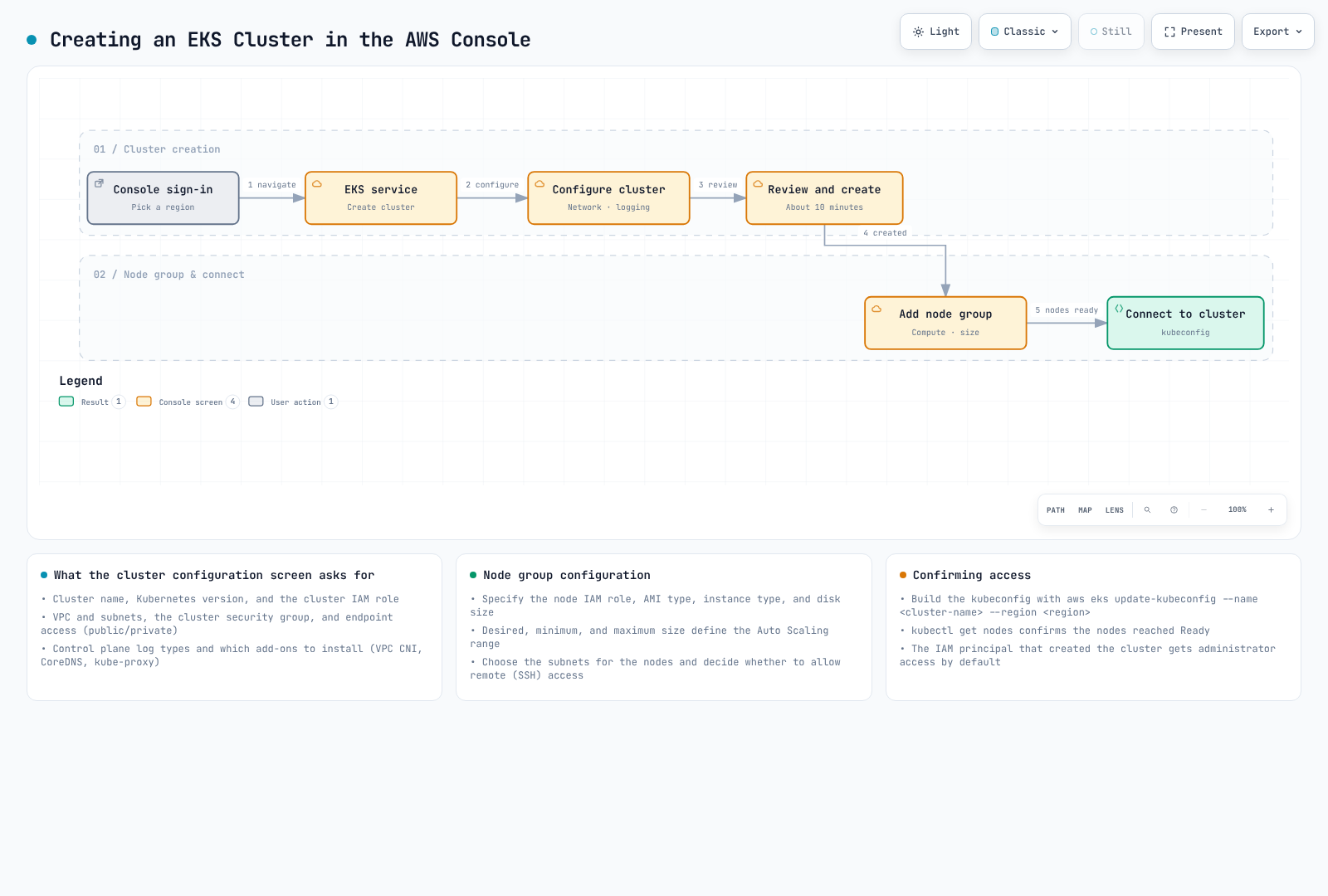Click the '4 created' edge label

(x=885, y=233)
